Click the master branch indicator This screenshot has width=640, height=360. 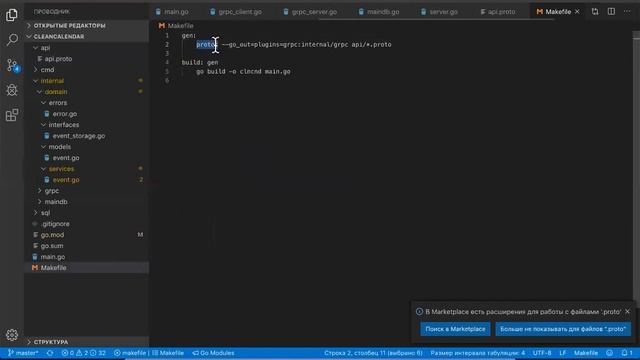tap(23, 353)
